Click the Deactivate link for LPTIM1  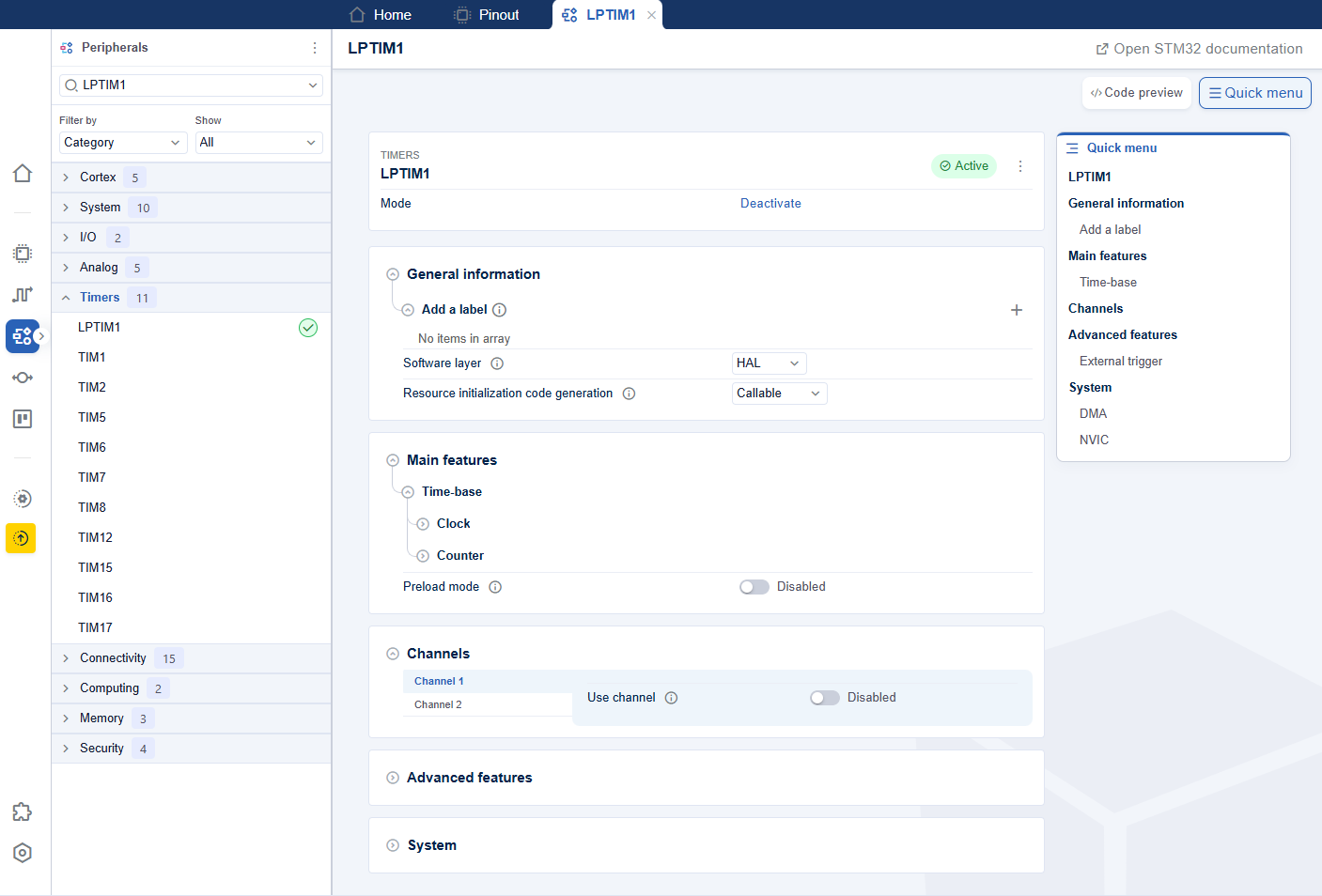[x=770, y=204]
